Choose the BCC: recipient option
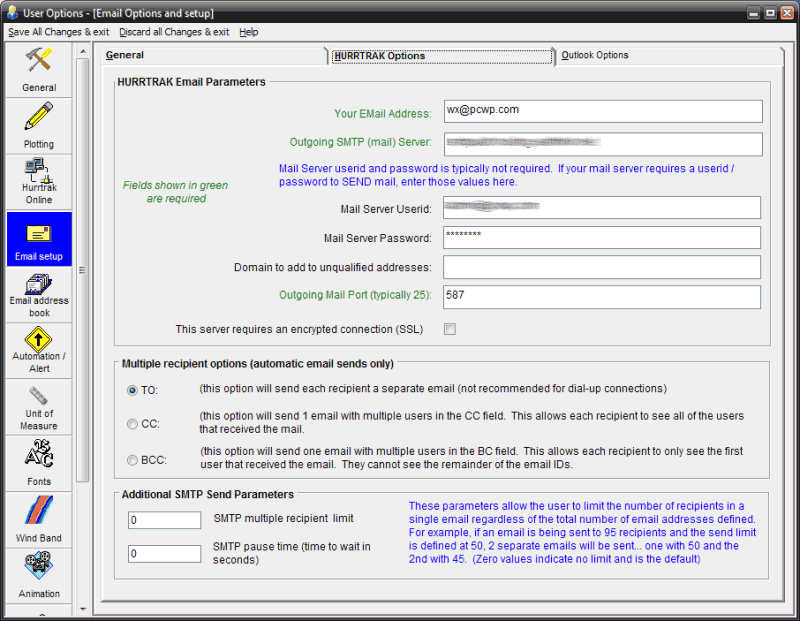 133,460
